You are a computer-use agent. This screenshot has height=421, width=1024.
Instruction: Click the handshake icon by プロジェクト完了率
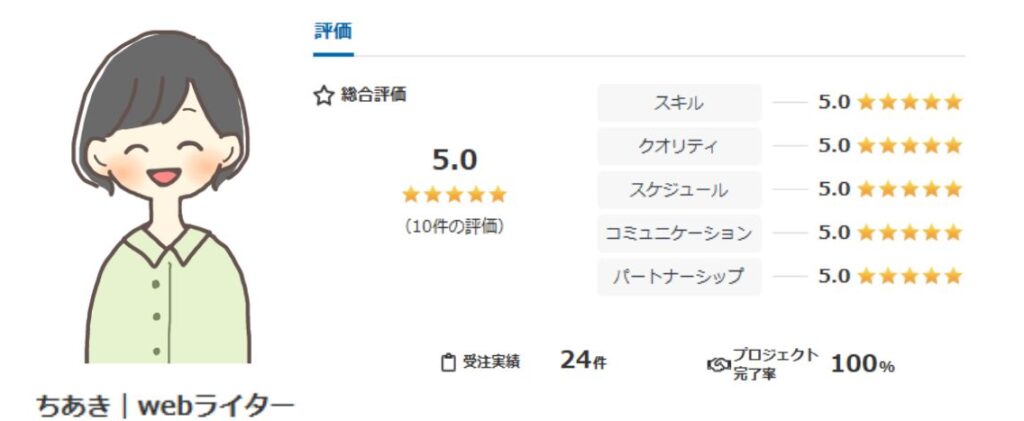pyautogui.click(x=718, y=364)
